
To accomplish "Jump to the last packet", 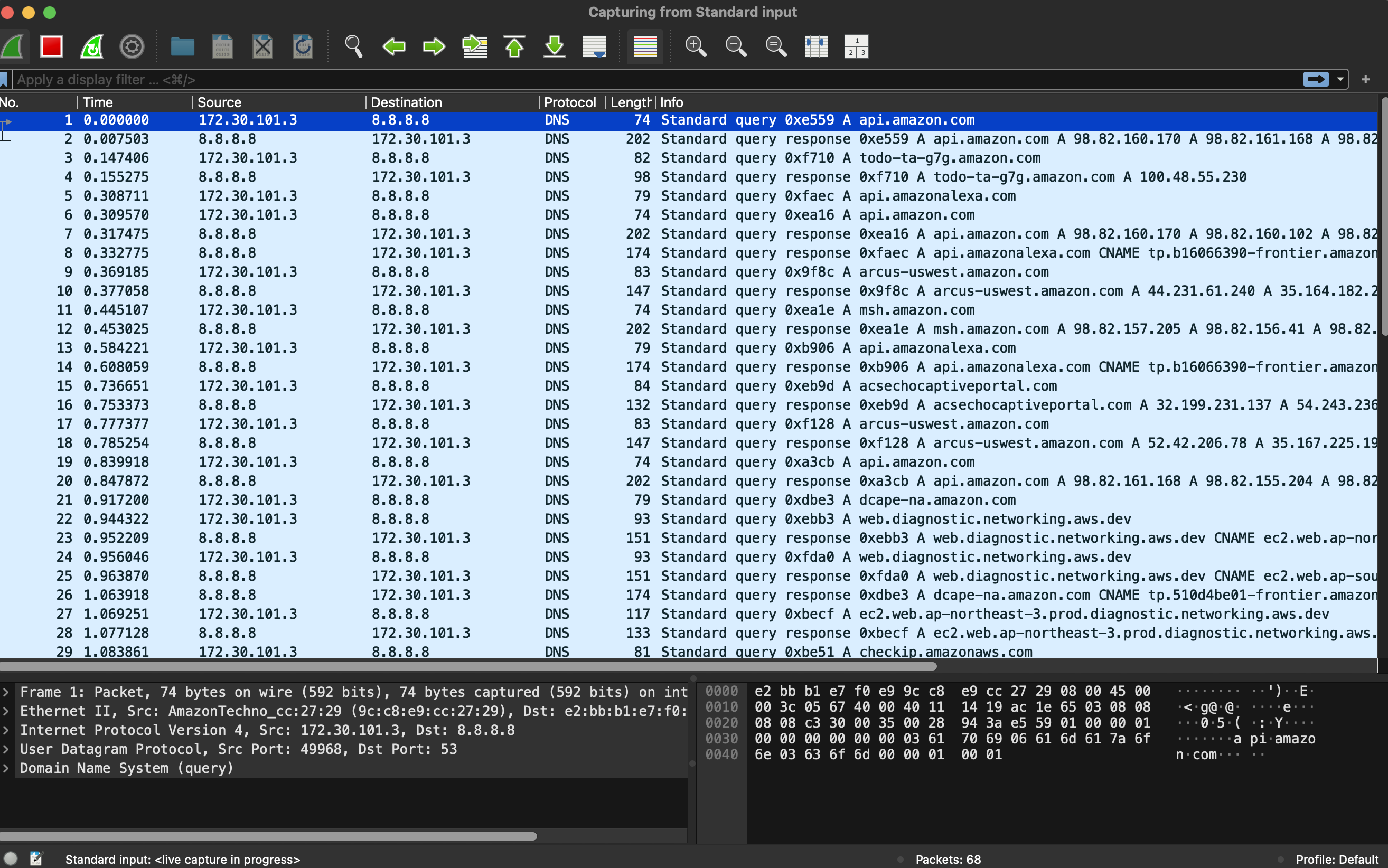I will [x=554, y=46].
